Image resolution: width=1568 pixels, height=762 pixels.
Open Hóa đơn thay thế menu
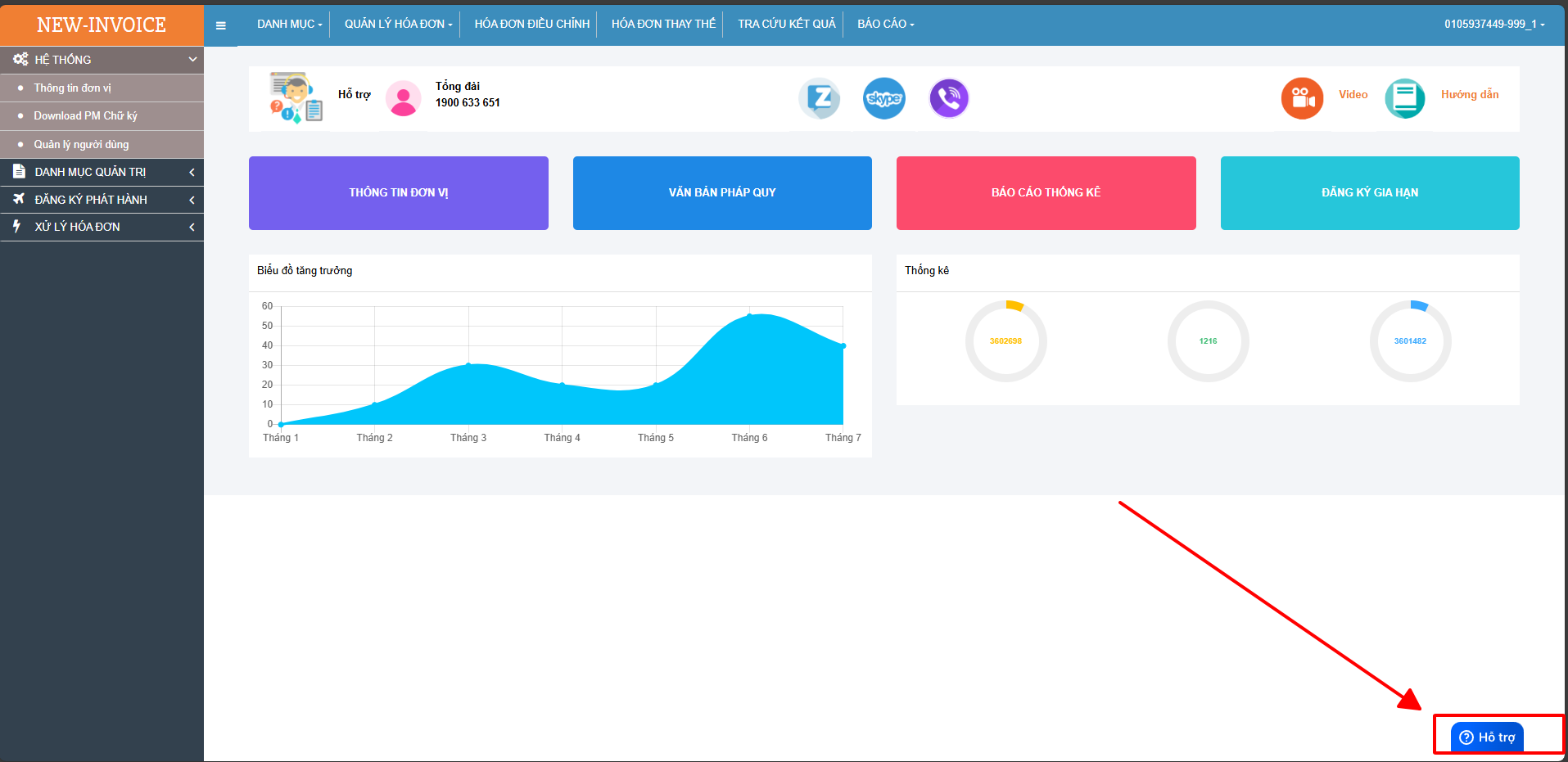click(663, 24)
